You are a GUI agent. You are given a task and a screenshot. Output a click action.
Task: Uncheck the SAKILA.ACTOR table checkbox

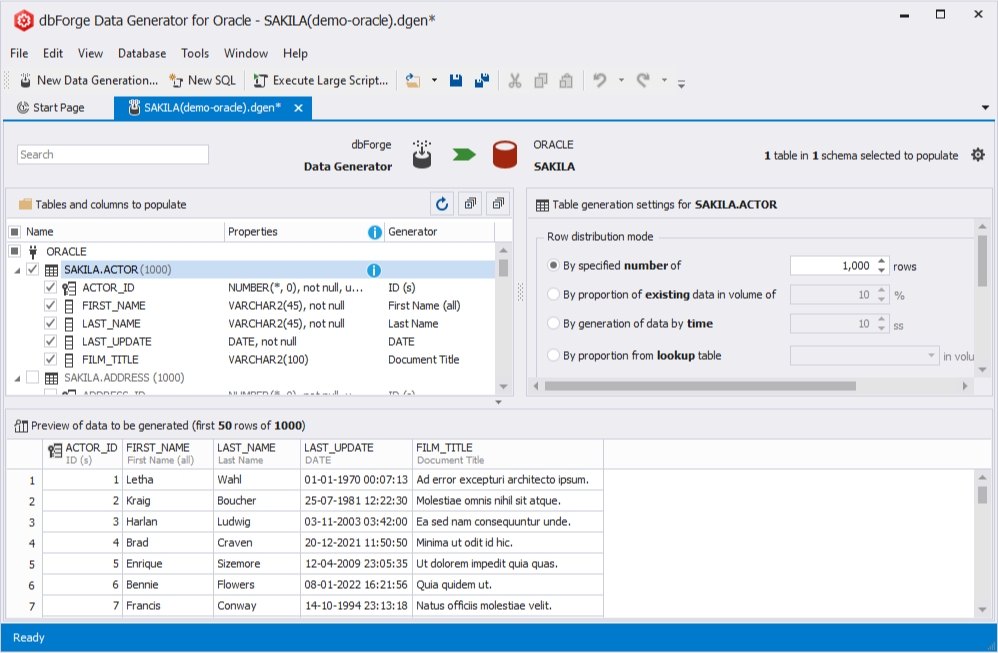coord(32,270)
